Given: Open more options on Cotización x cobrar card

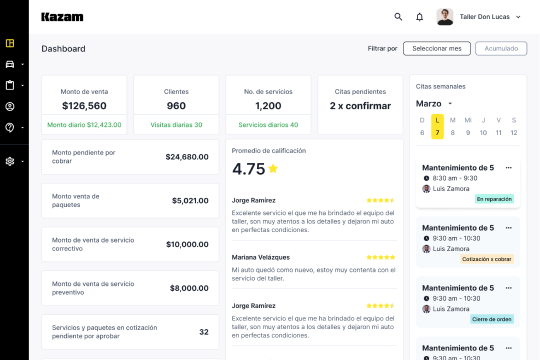Looking at the screenshot, I should click(509, 228).
